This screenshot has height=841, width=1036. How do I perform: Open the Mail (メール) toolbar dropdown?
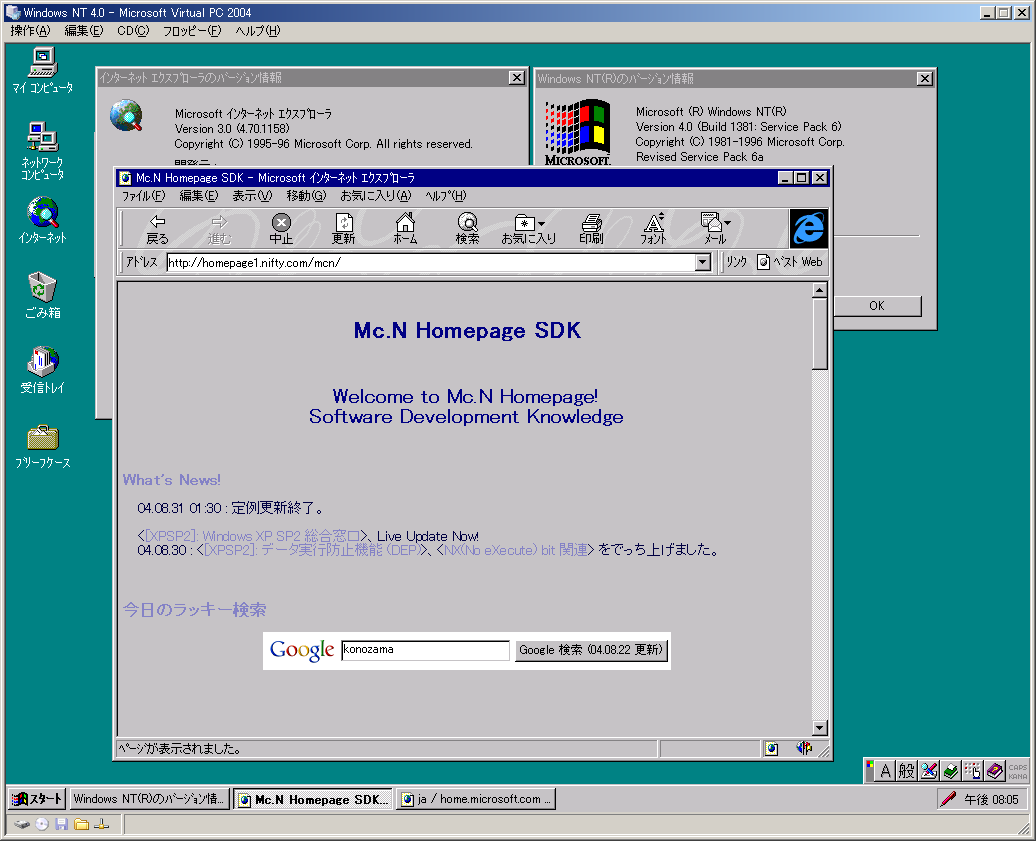715,229
